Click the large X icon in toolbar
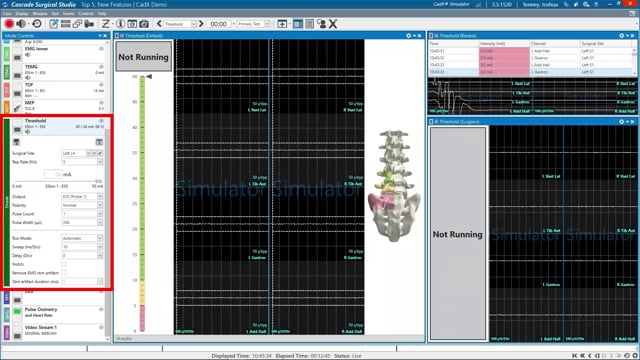 point(333,24)
